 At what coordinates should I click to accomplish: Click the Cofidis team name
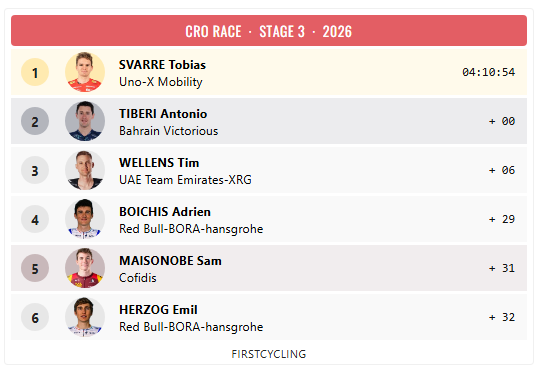(x=138, y=278)
